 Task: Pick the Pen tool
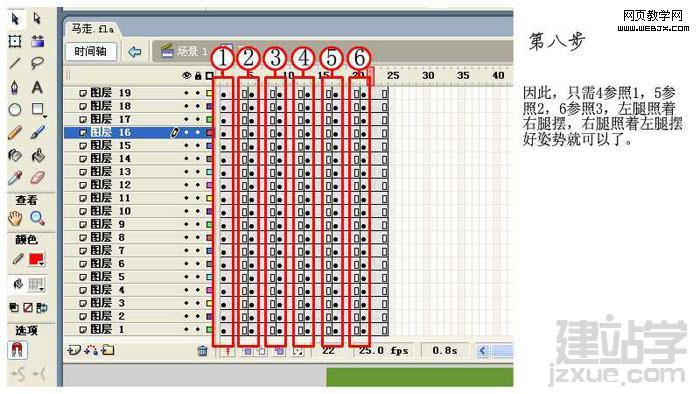tap(15, 87)
